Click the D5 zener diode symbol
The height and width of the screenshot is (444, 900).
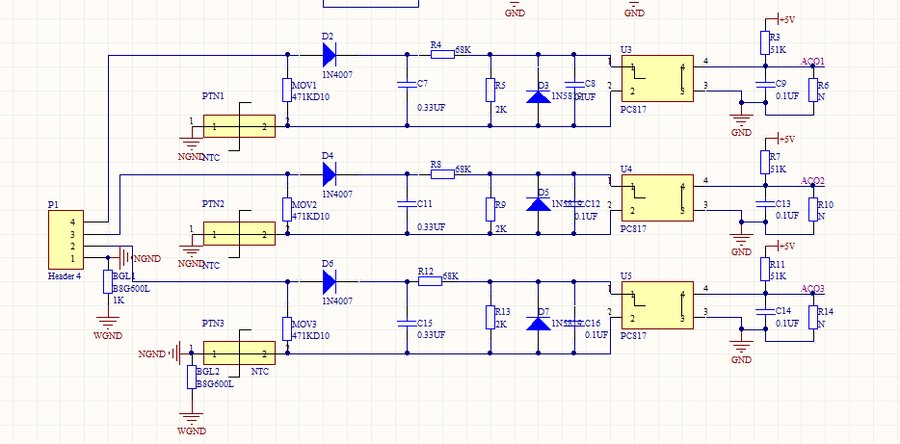coord(539,204)
